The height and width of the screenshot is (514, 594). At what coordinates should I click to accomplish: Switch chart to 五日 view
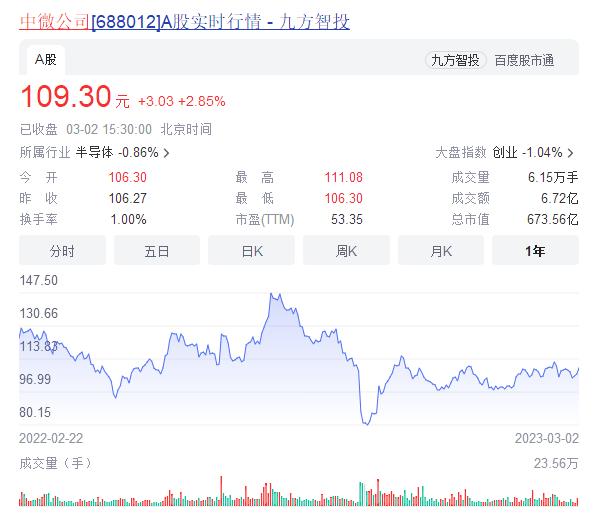click(x=157, y=251)
